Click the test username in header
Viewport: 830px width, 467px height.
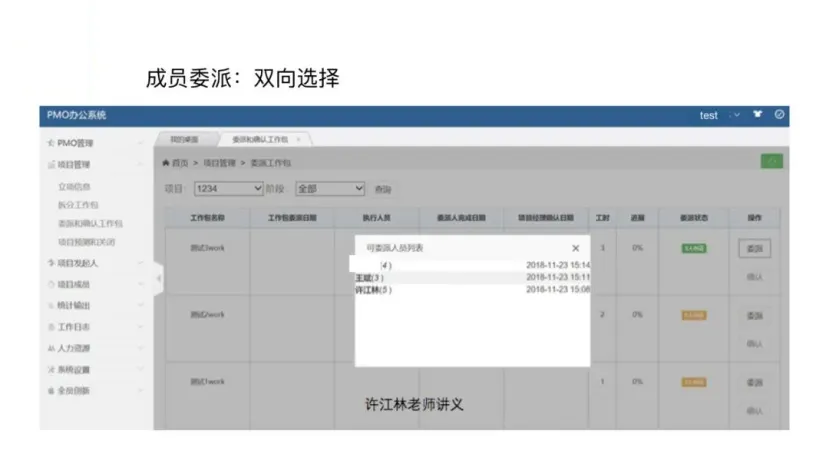[x=708, y=115]
